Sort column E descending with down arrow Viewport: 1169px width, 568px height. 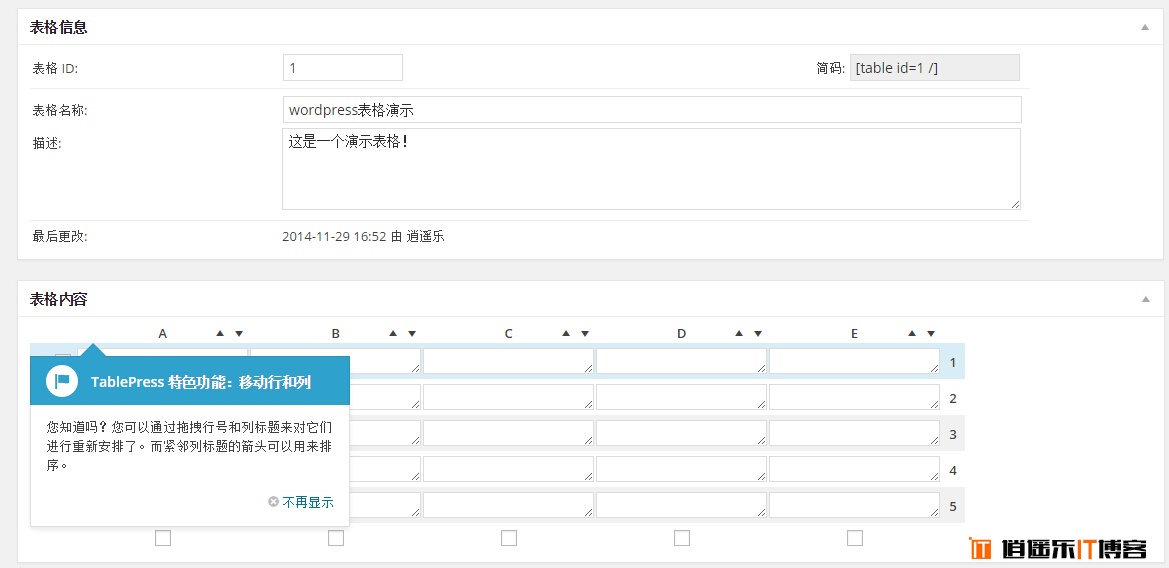click(x=930, y=333)
